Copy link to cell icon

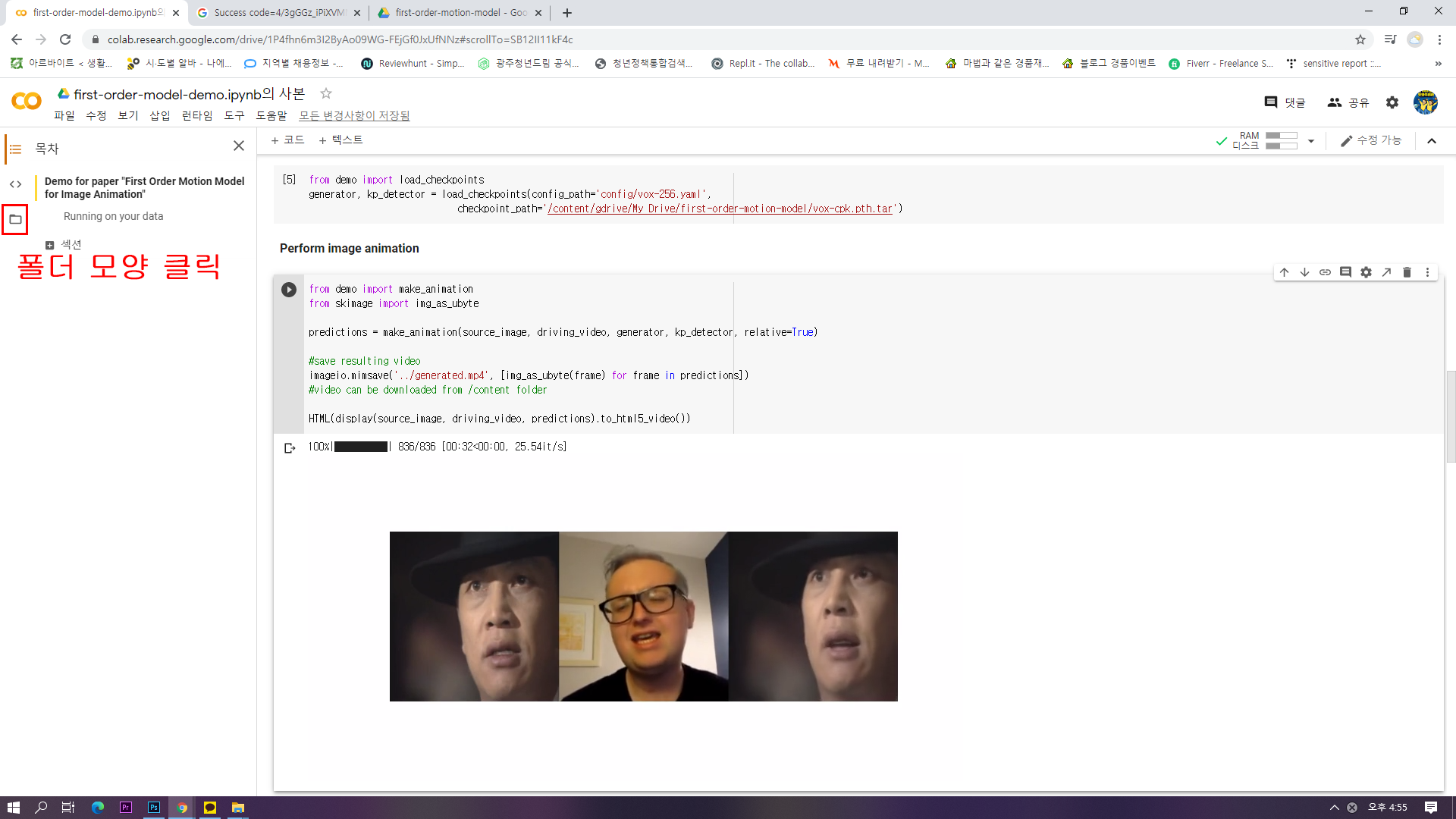click(x=1325, y=272)
